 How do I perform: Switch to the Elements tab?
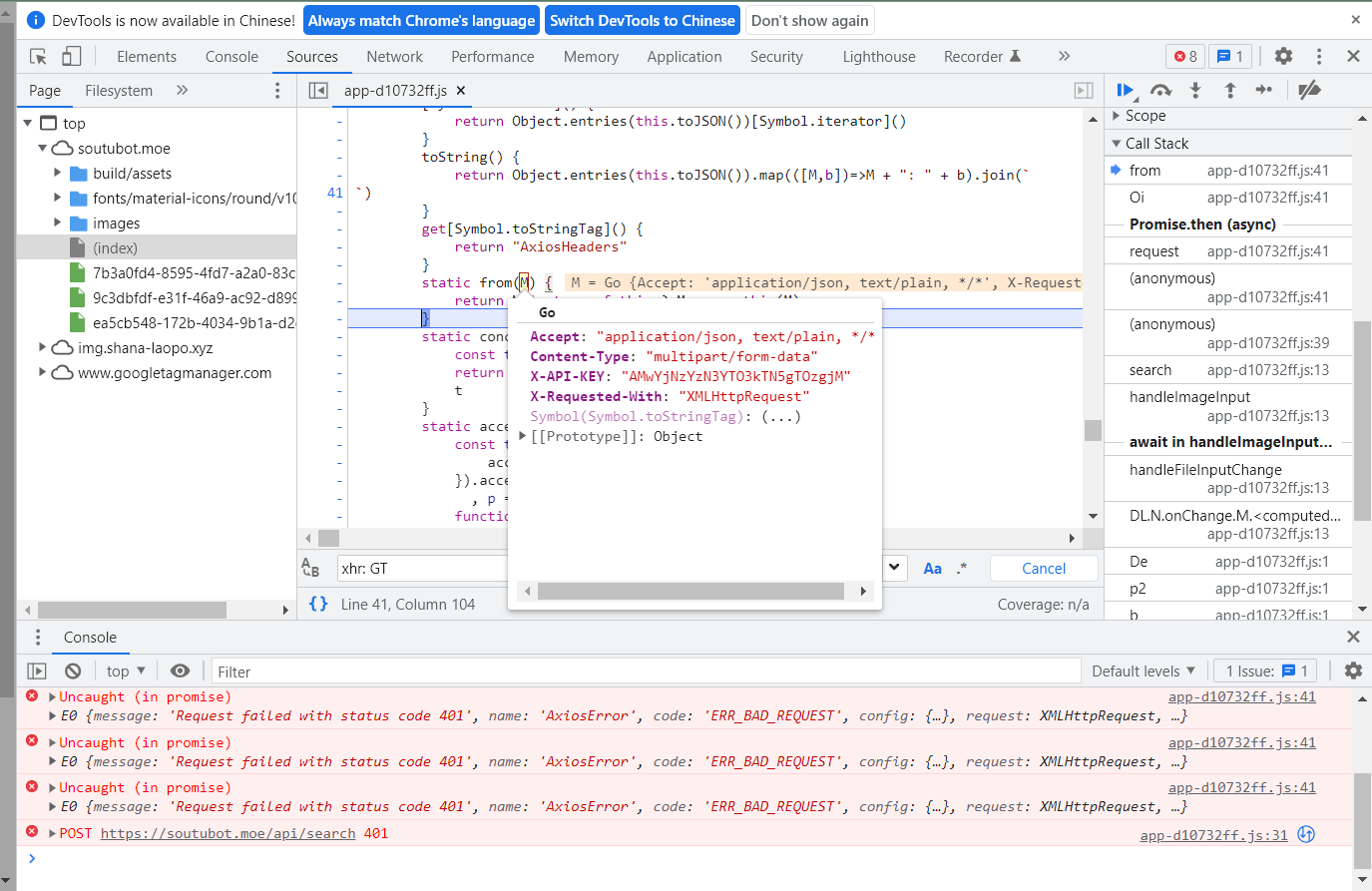point(147,57)
